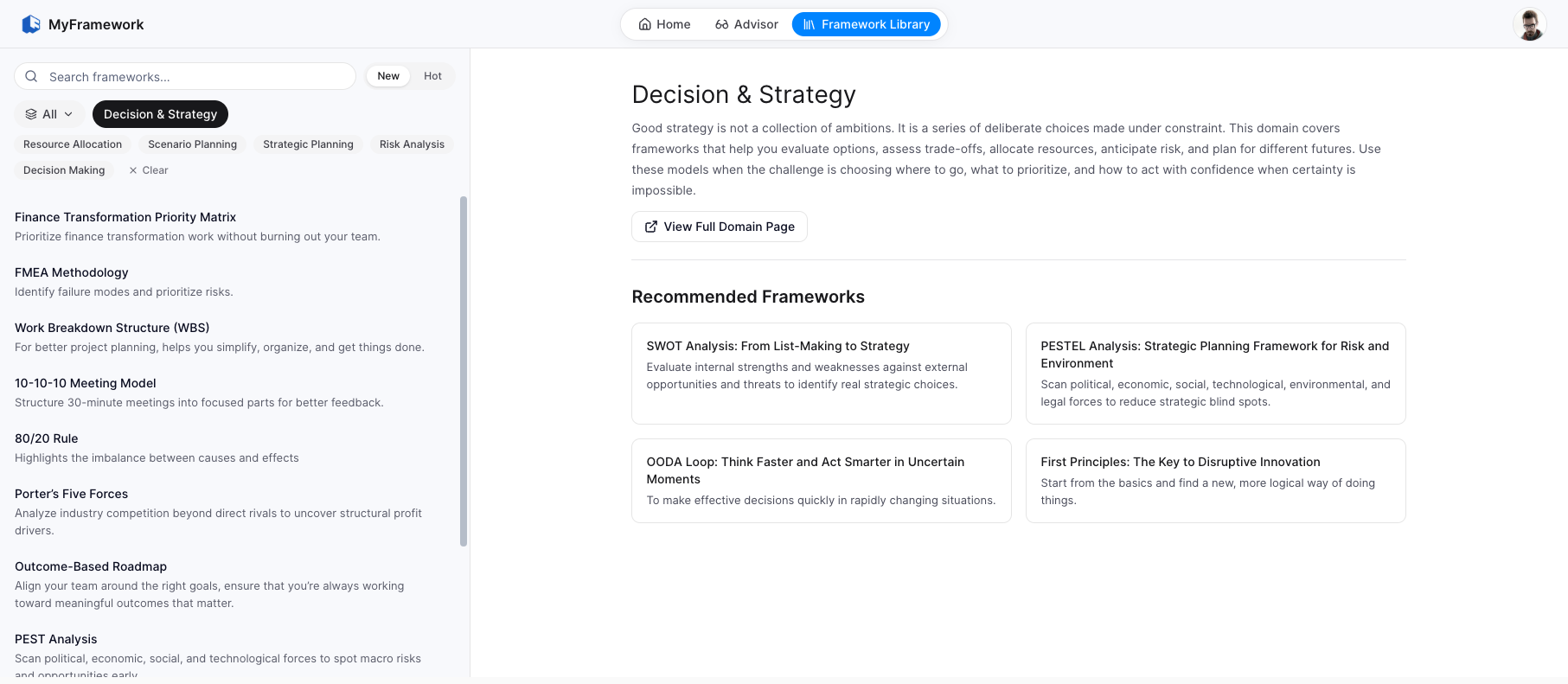This screenshot has height=684, width=1568.
Task: Toggle the Scenario Planning tag
Action: [x=192, y=144]
